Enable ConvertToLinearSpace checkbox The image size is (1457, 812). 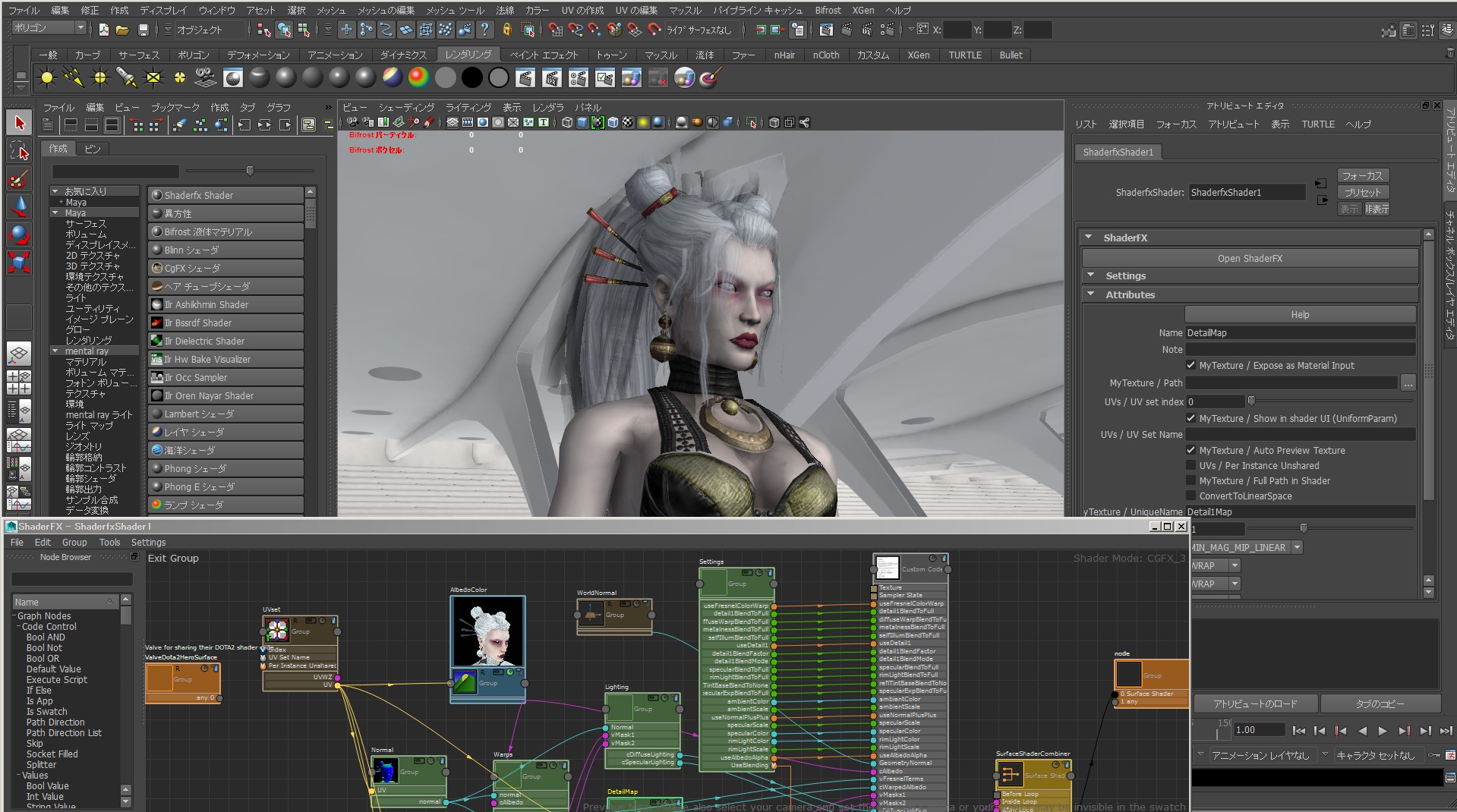1191,496
